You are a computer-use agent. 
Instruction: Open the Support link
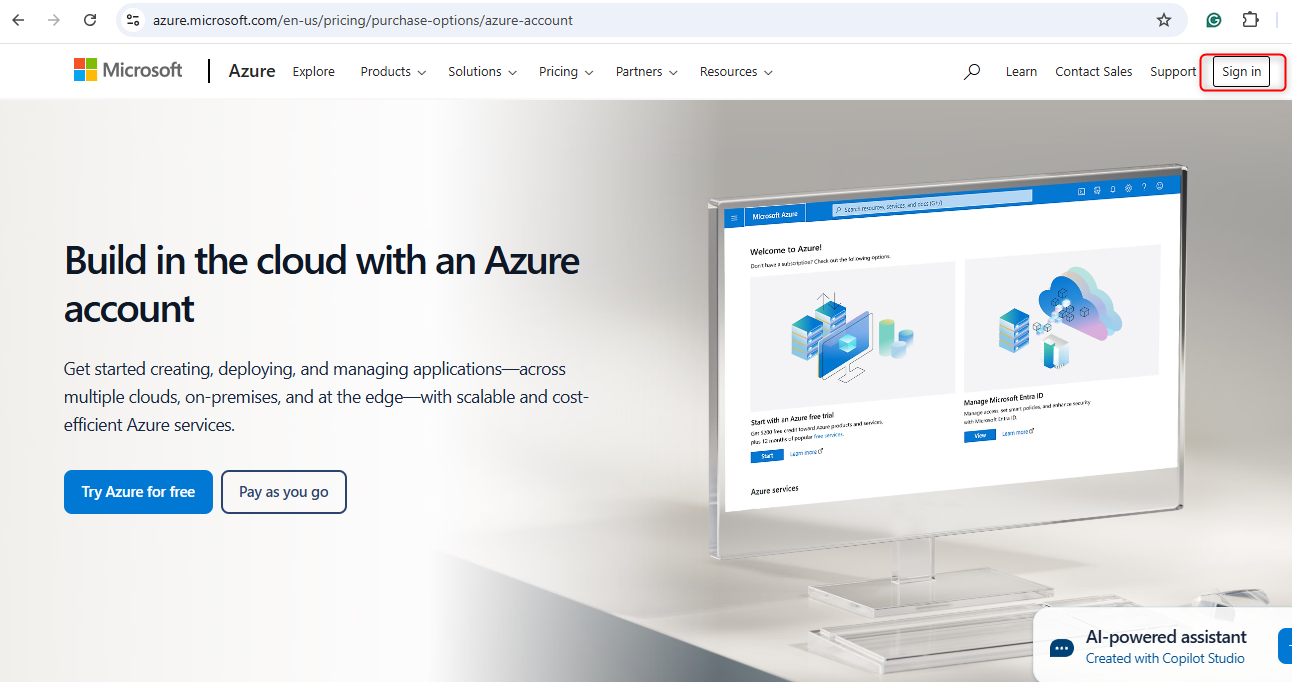click(1173, 72)
